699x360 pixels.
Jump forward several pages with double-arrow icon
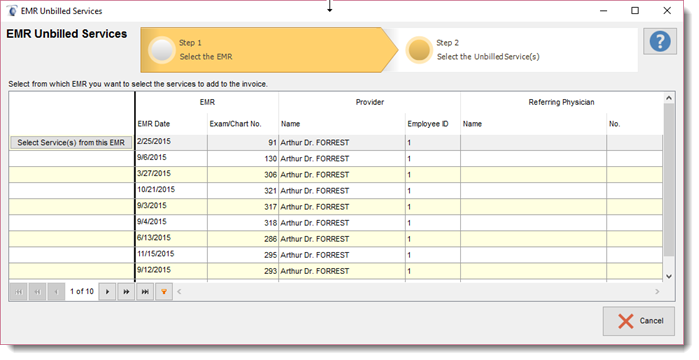[x=126, y=292]
